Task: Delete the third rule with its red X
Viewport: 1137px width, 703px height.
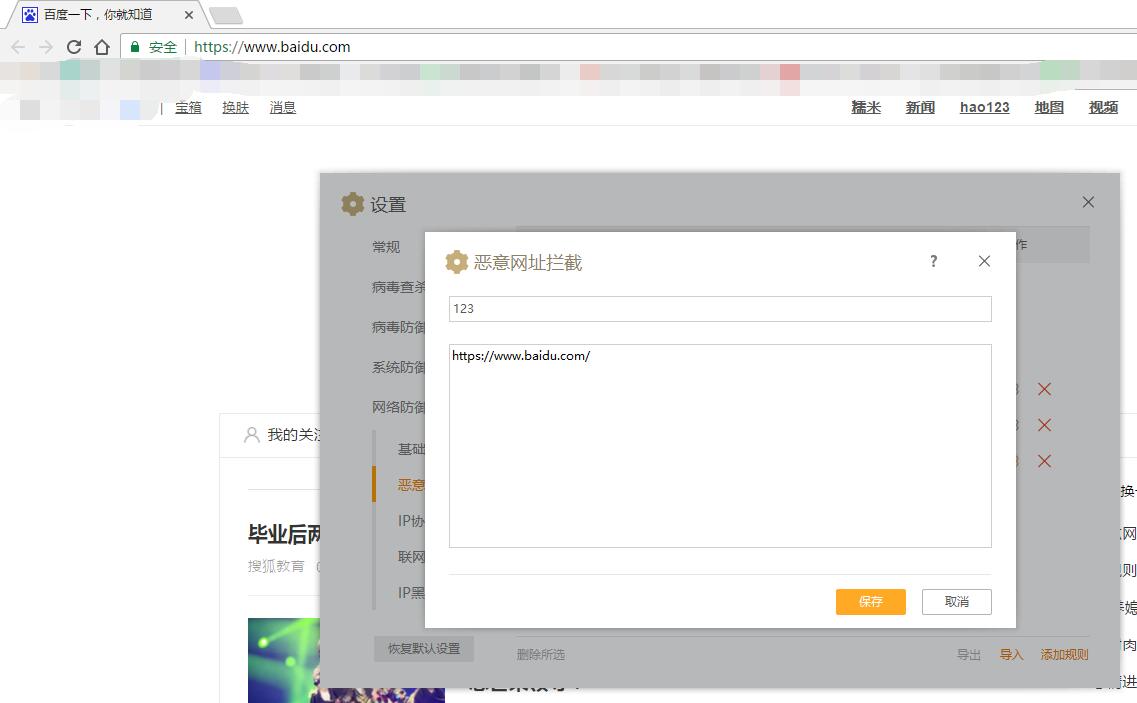Action: (x=1044, y=461)
